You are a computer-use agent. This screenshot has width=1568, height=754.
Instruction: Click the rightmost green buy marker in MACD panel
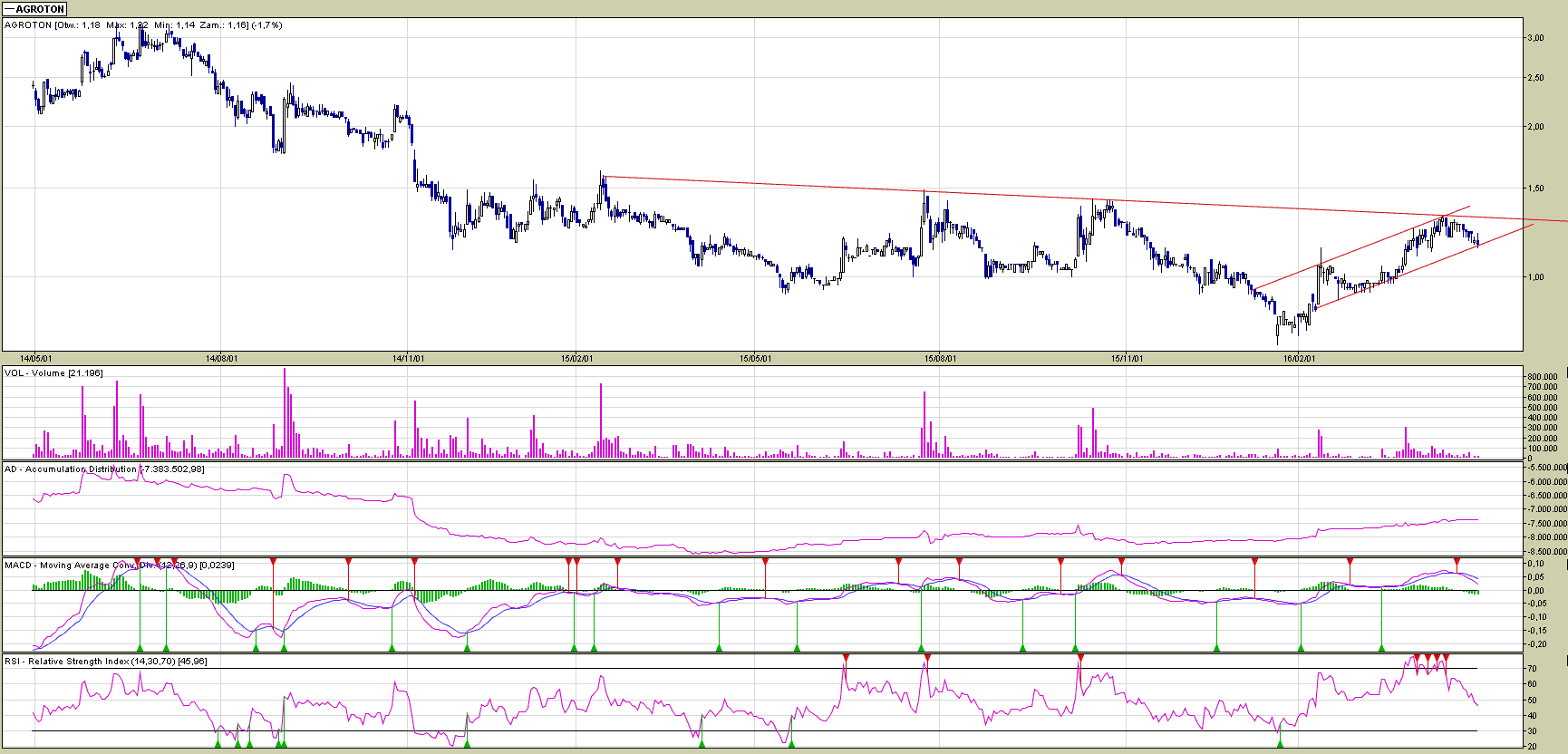(1381, 648)
